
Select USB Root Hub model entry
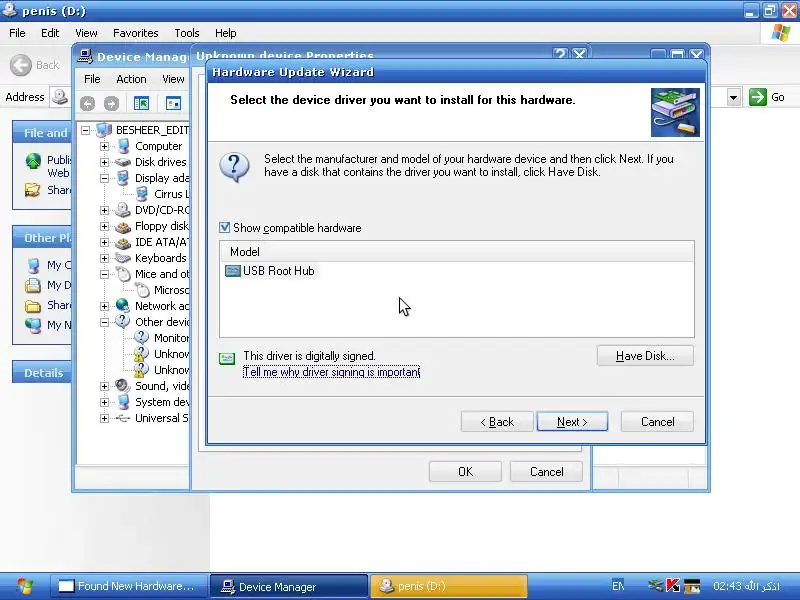pyautogui.click(x=279, y=271)
